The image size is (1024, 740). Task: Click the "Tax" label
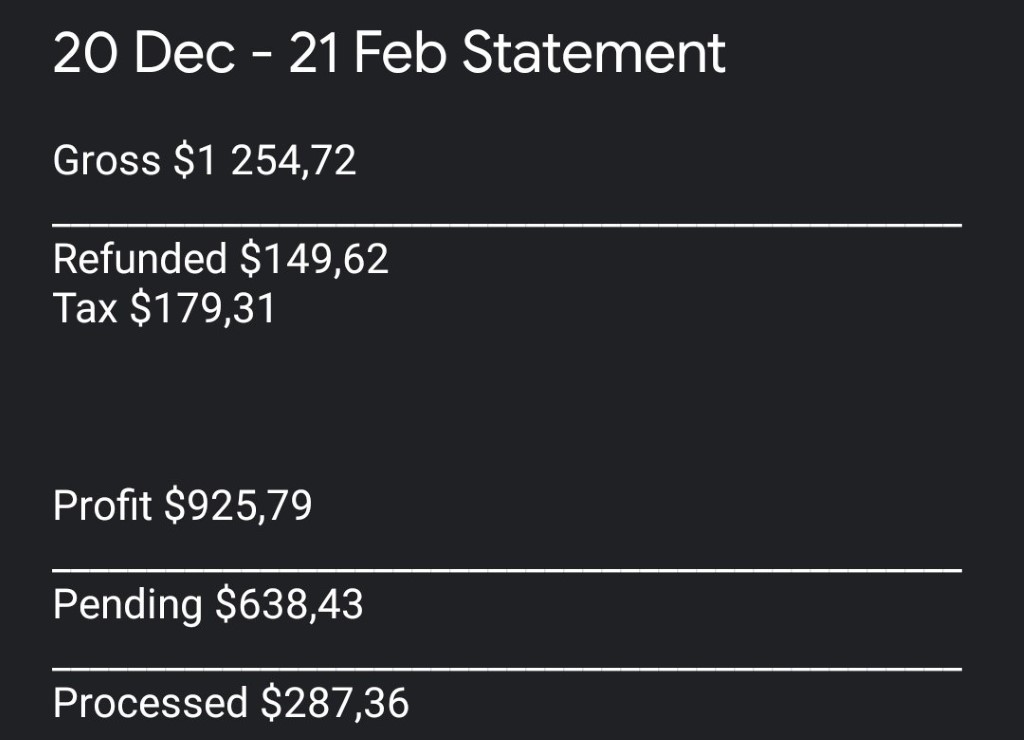[85, 308]
